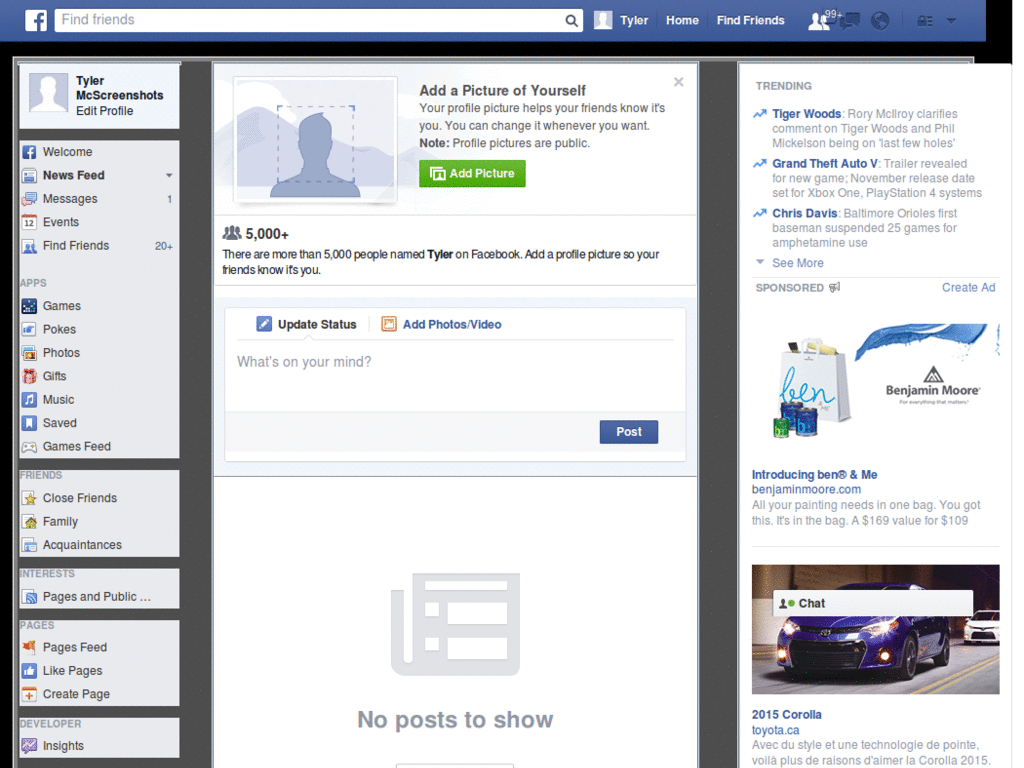This screenshot has height=768, width=1024.
Task: Open the Pokes app icon
Action: click(x=29, y=329)
